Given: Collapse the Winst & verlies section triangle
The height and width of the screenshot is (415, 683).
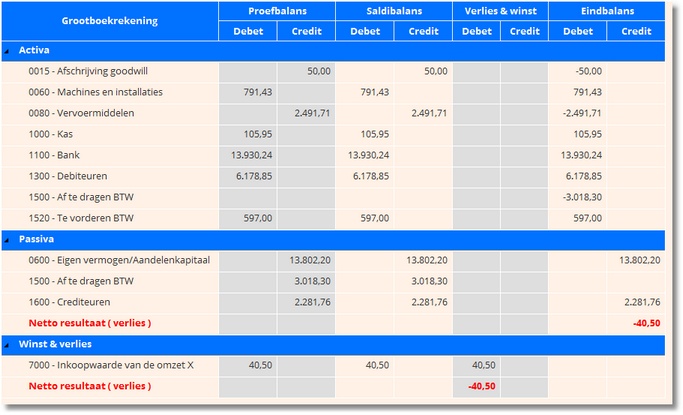Looking at the screenshot, I should 8,345.
